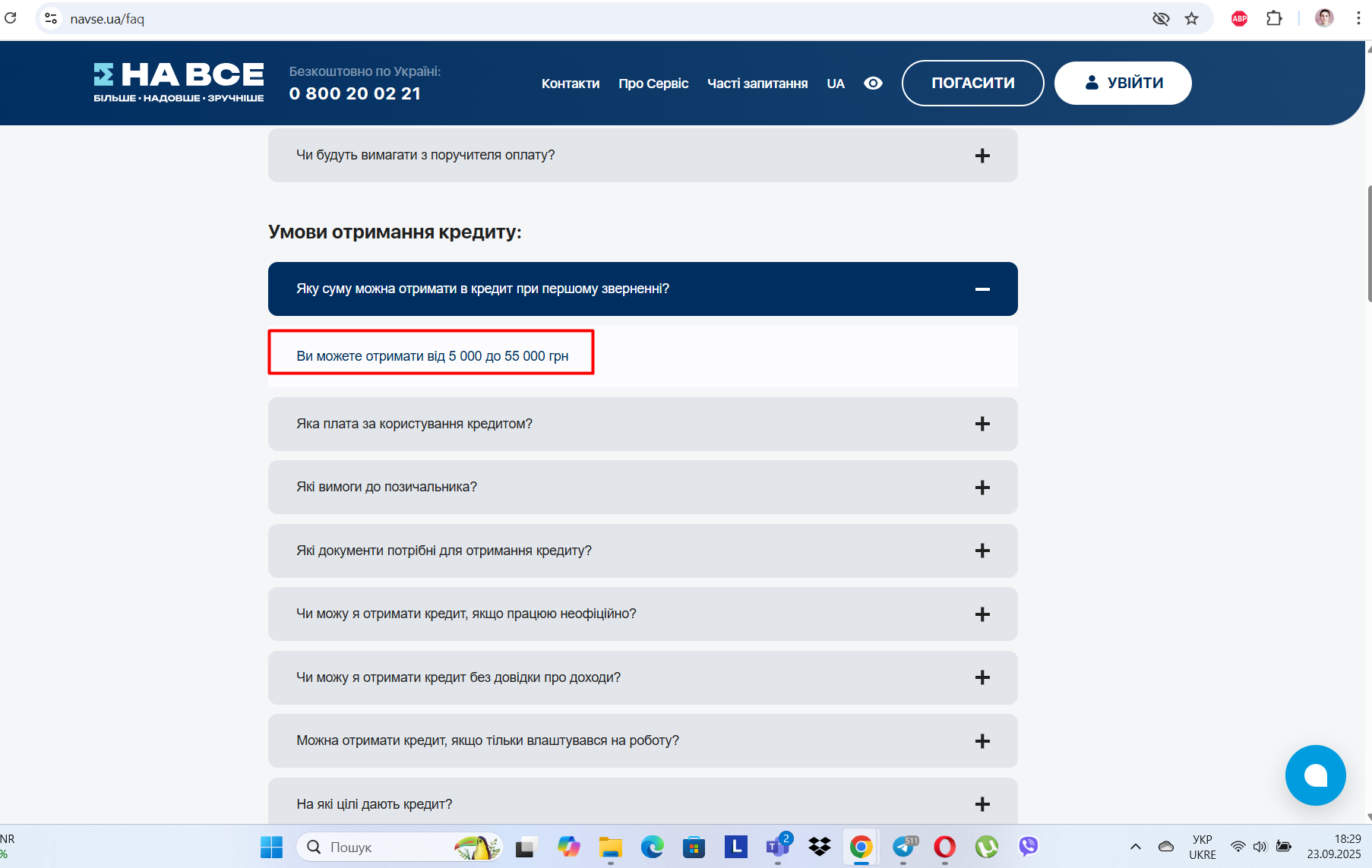The image size is (1372, 868).
Task: Open battery status tray icon
Action: pos(1284,847)
